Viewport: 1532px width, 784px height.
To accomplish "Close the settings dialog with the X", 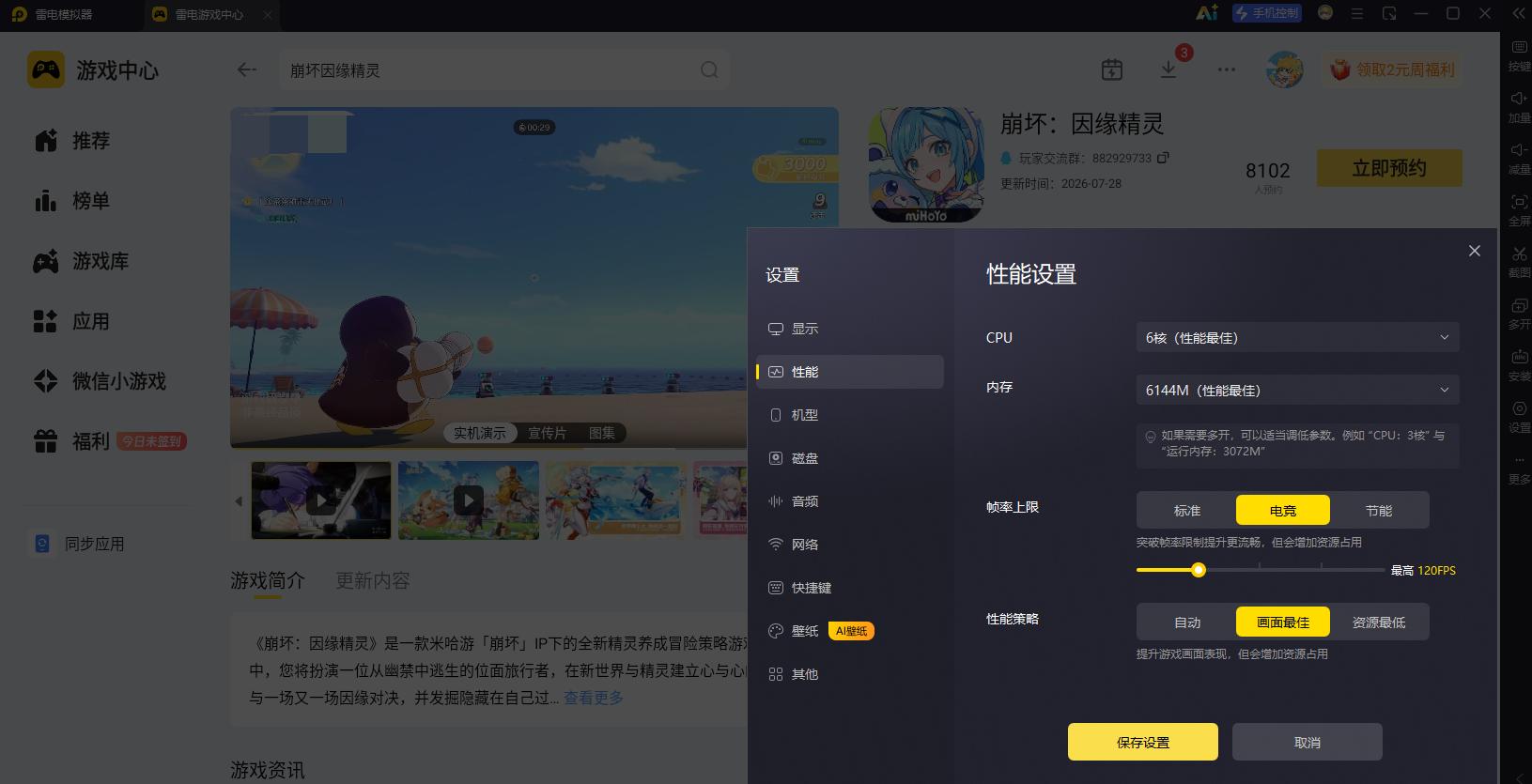I will click(1475, 251).
